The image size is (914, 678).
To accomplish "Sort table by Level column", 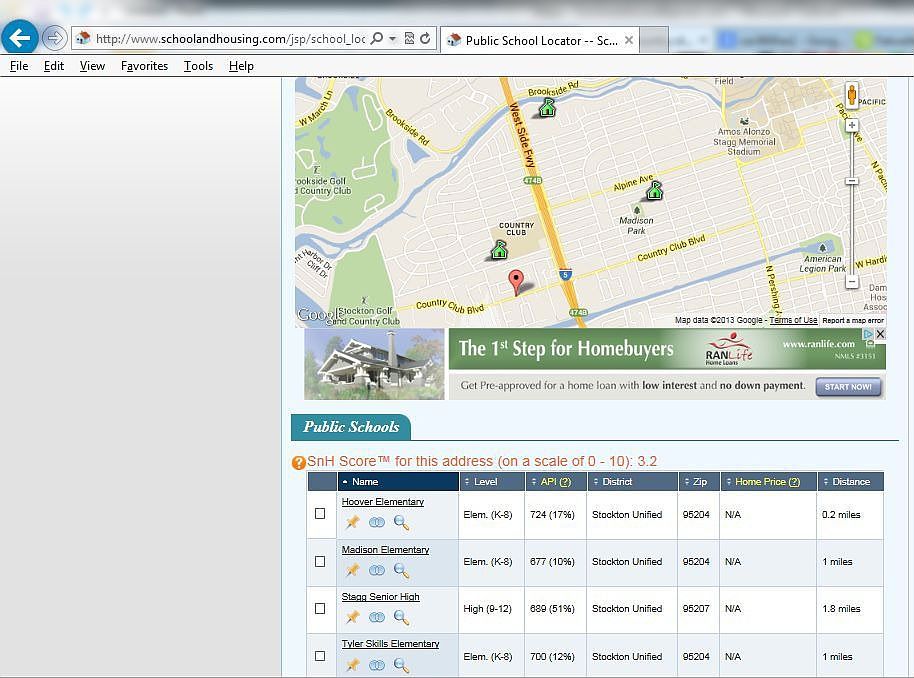I will (491, 482).
